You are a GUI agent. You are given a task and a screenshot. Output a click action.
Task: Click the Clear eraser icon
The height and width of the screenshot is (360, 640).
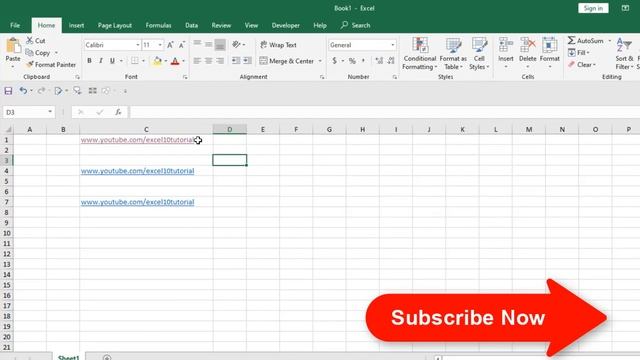571,64
